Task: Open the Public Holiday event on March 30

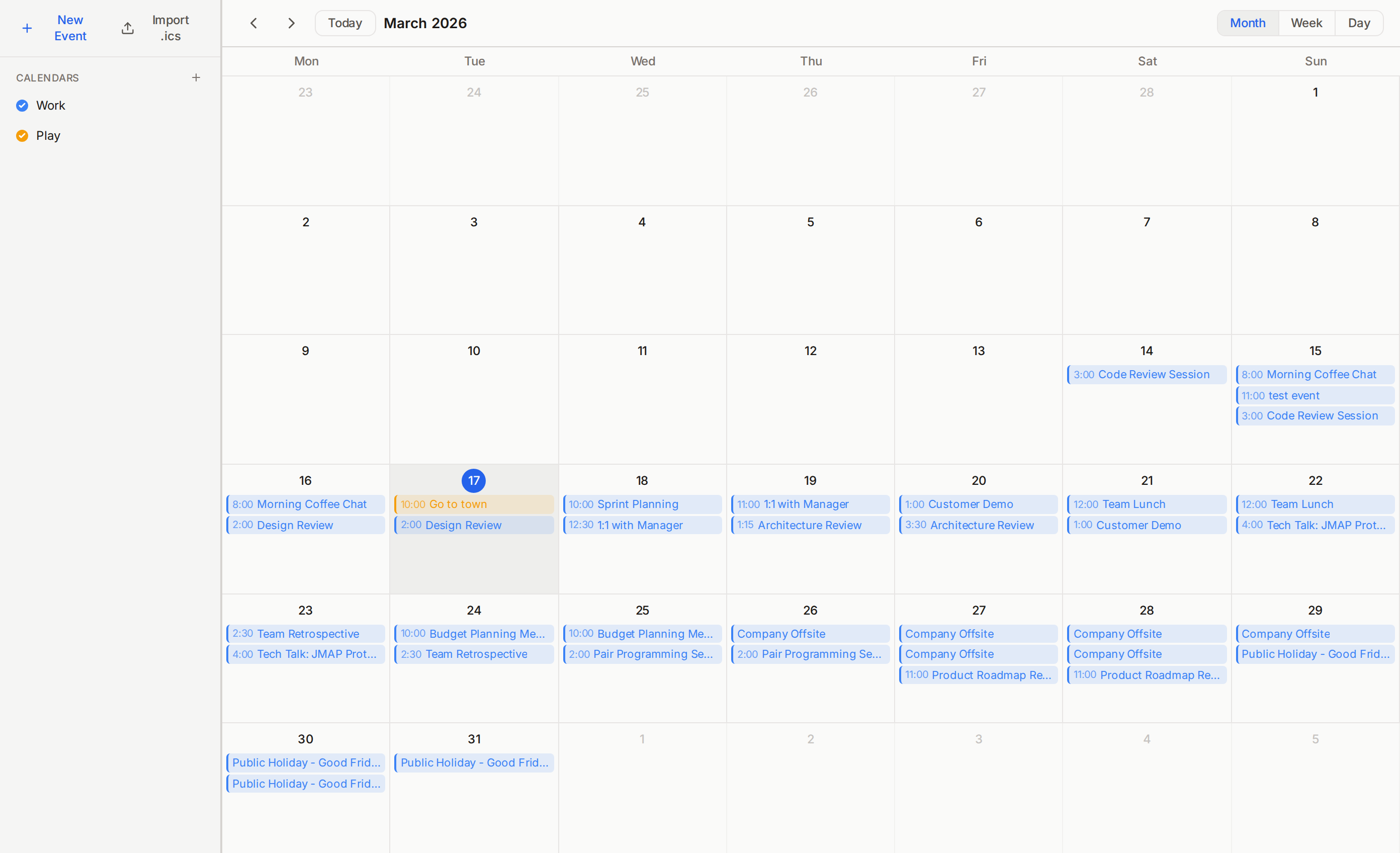Action: pos(305,762)
